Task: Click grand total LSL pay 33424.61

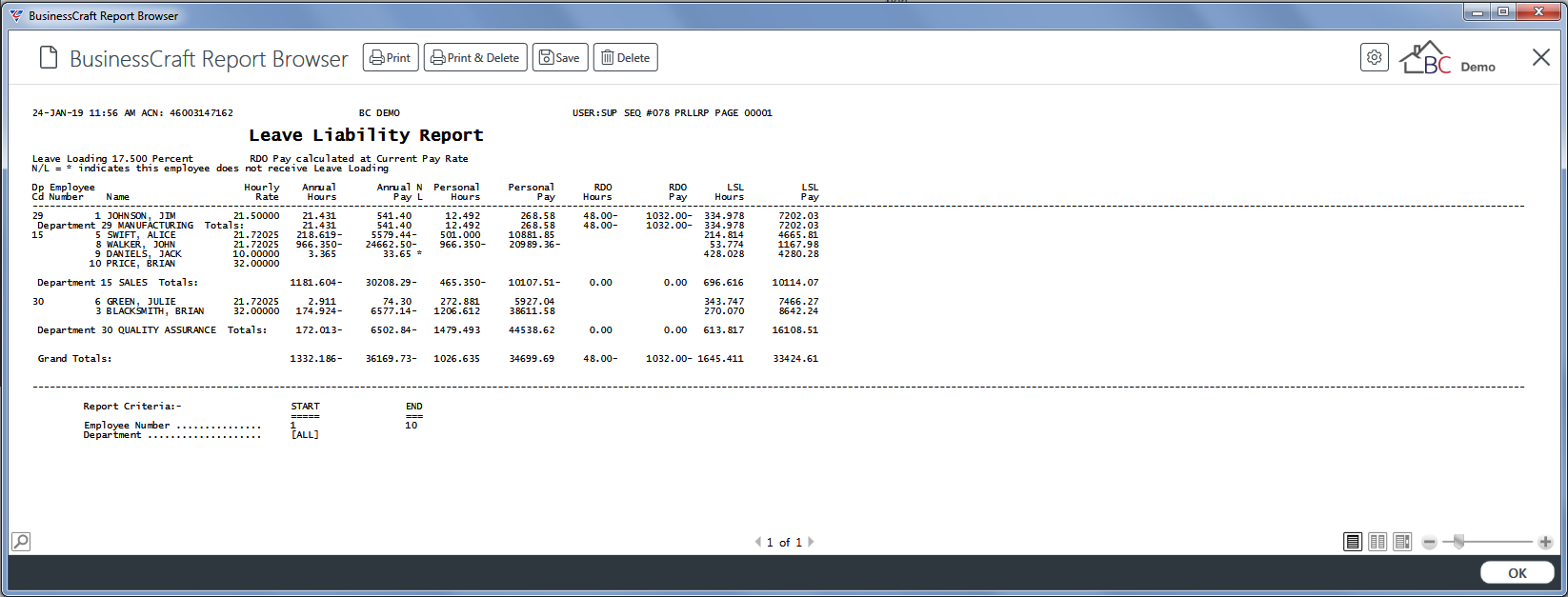Action: pyautogui.click(x=795, y=359)
